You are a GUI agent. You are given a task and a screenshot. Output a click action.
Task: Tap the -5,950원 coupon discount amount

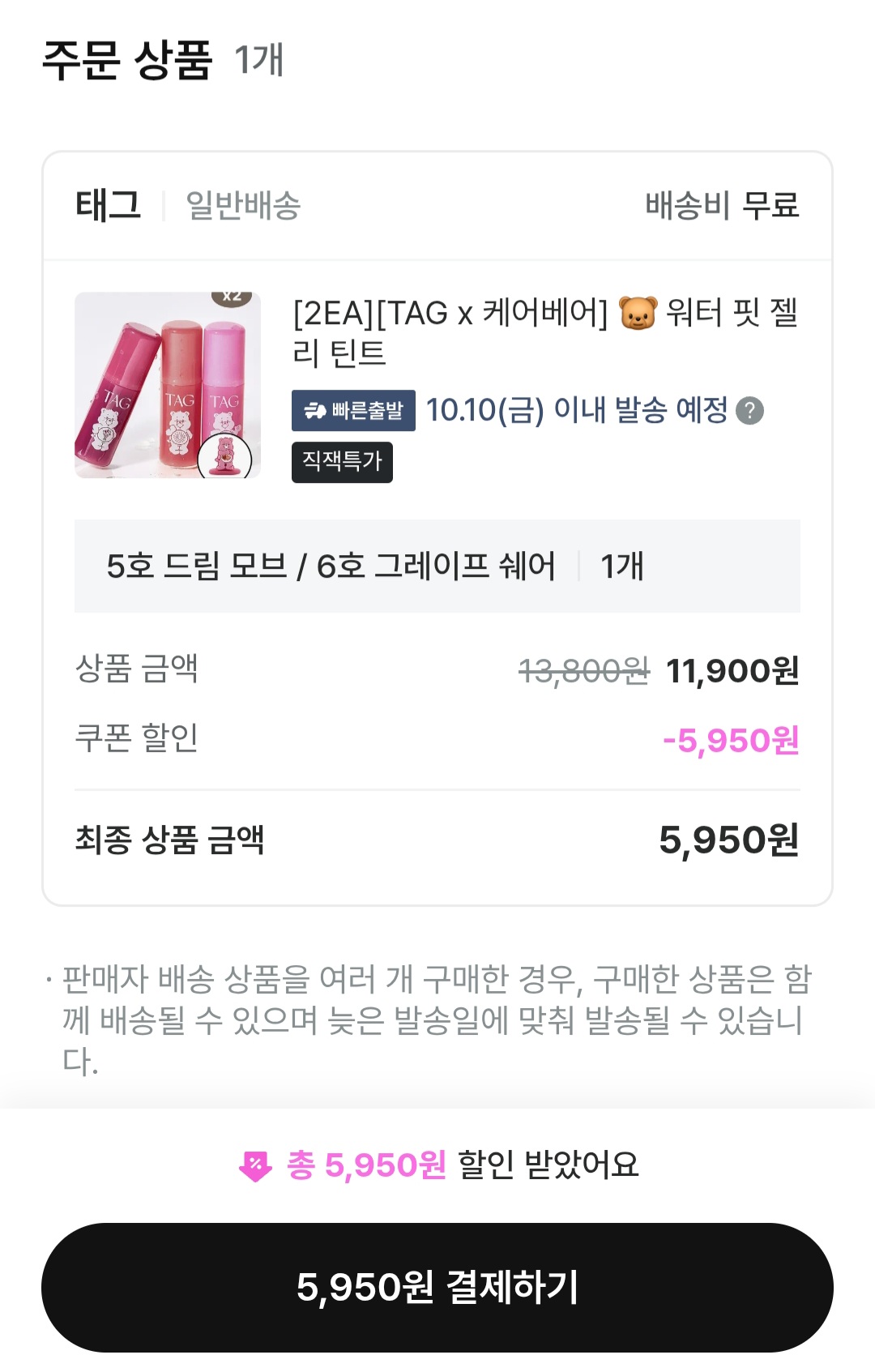point(730,741)
